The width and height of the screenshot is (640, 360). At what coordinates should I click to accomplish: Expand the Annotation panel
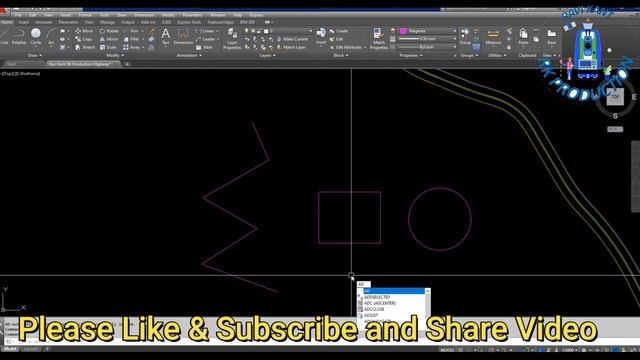189,55
